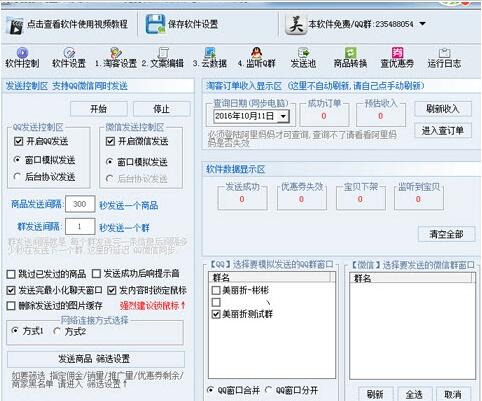Click the 开始 button
Viewport: 482px width, 401px height.
(x=99, y=109)
